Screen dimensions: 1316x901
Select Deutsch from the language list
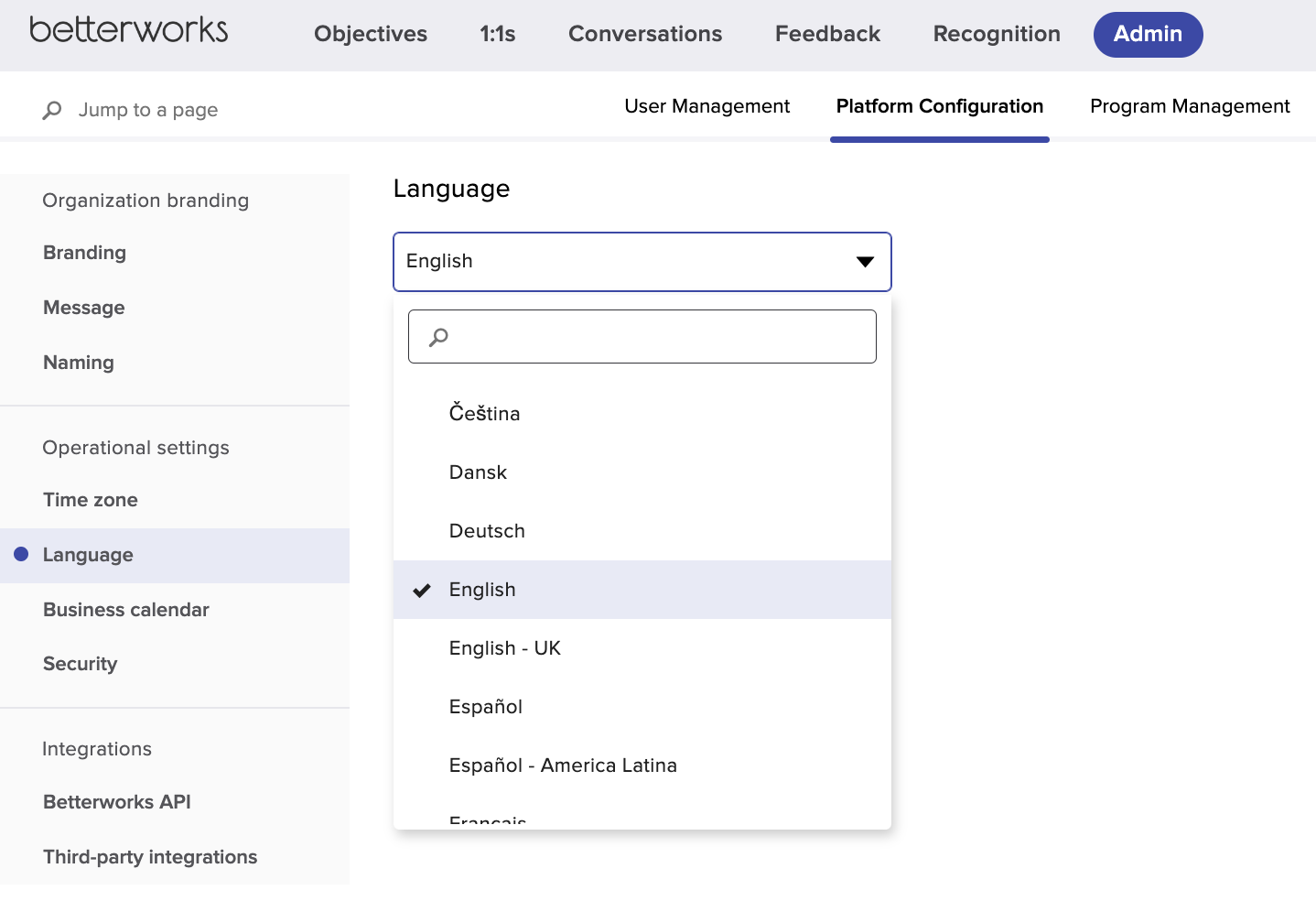point(487,531)
